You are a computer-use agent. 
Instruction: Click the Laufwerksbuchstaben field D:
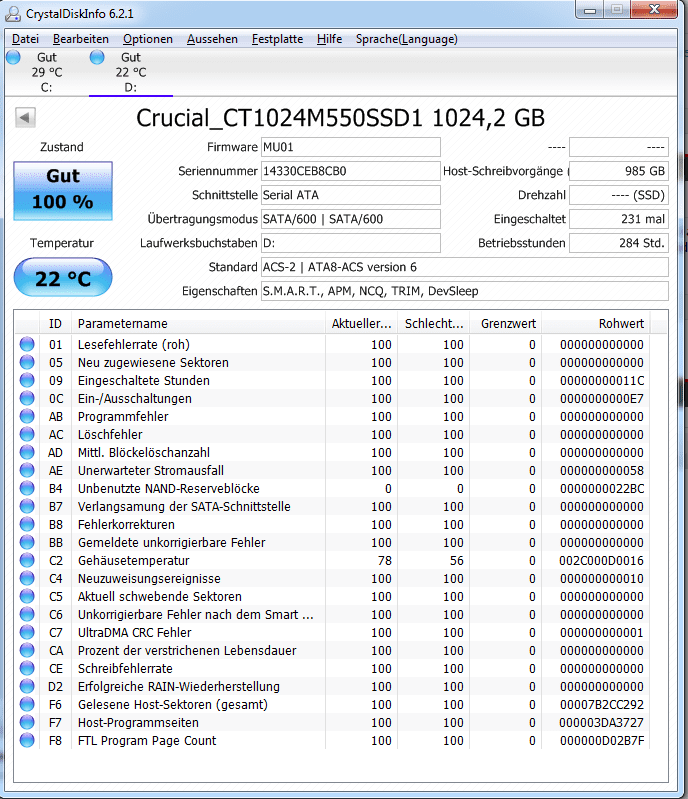click(351, 243)
